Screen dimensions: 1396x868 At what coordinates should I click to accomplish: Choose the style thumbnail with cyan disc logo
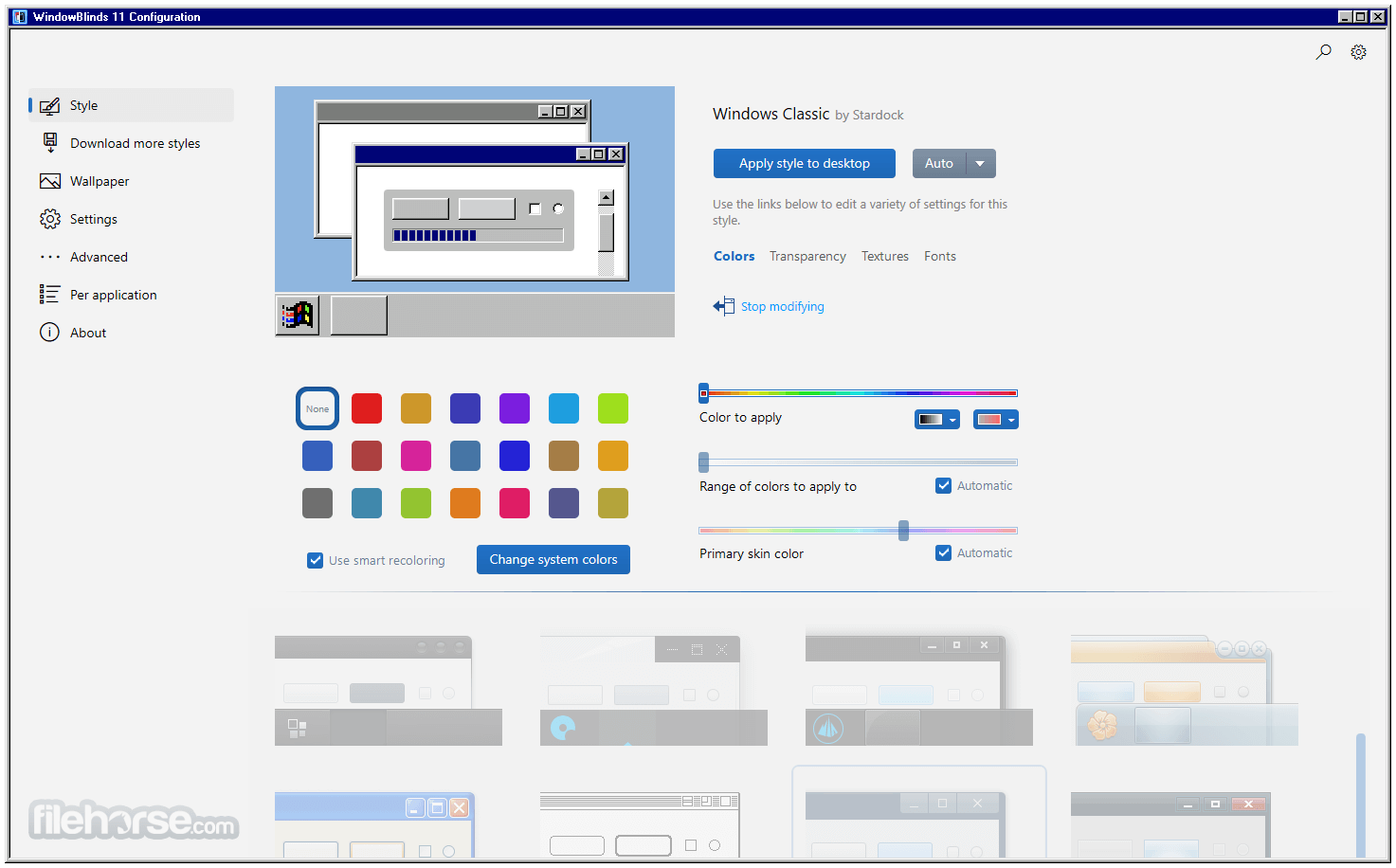tap(654, 691)
